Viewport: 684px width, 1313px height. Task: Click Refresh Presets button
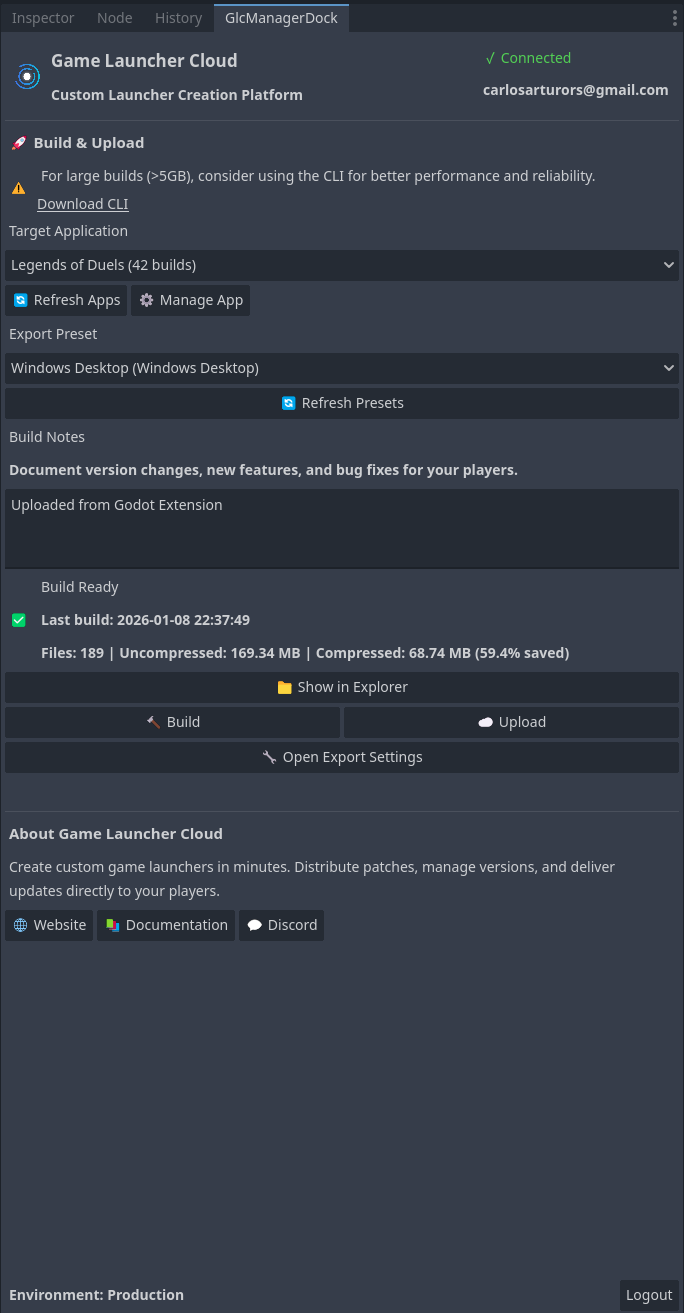[342, 403]
